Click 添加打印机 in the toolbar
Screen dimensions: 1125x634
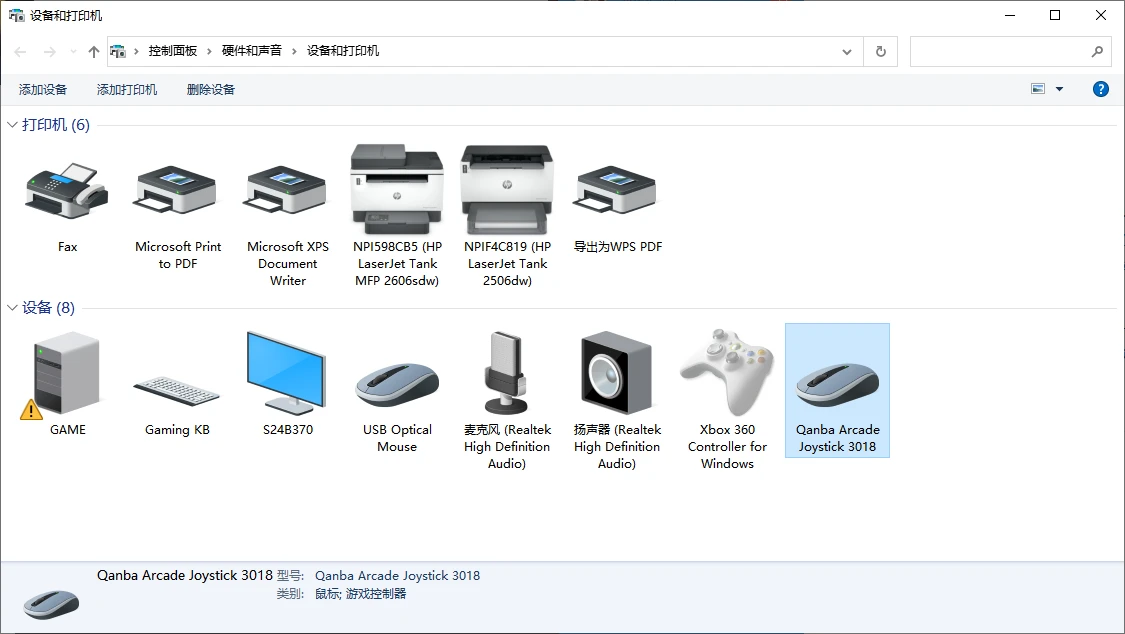coord(126,90)
